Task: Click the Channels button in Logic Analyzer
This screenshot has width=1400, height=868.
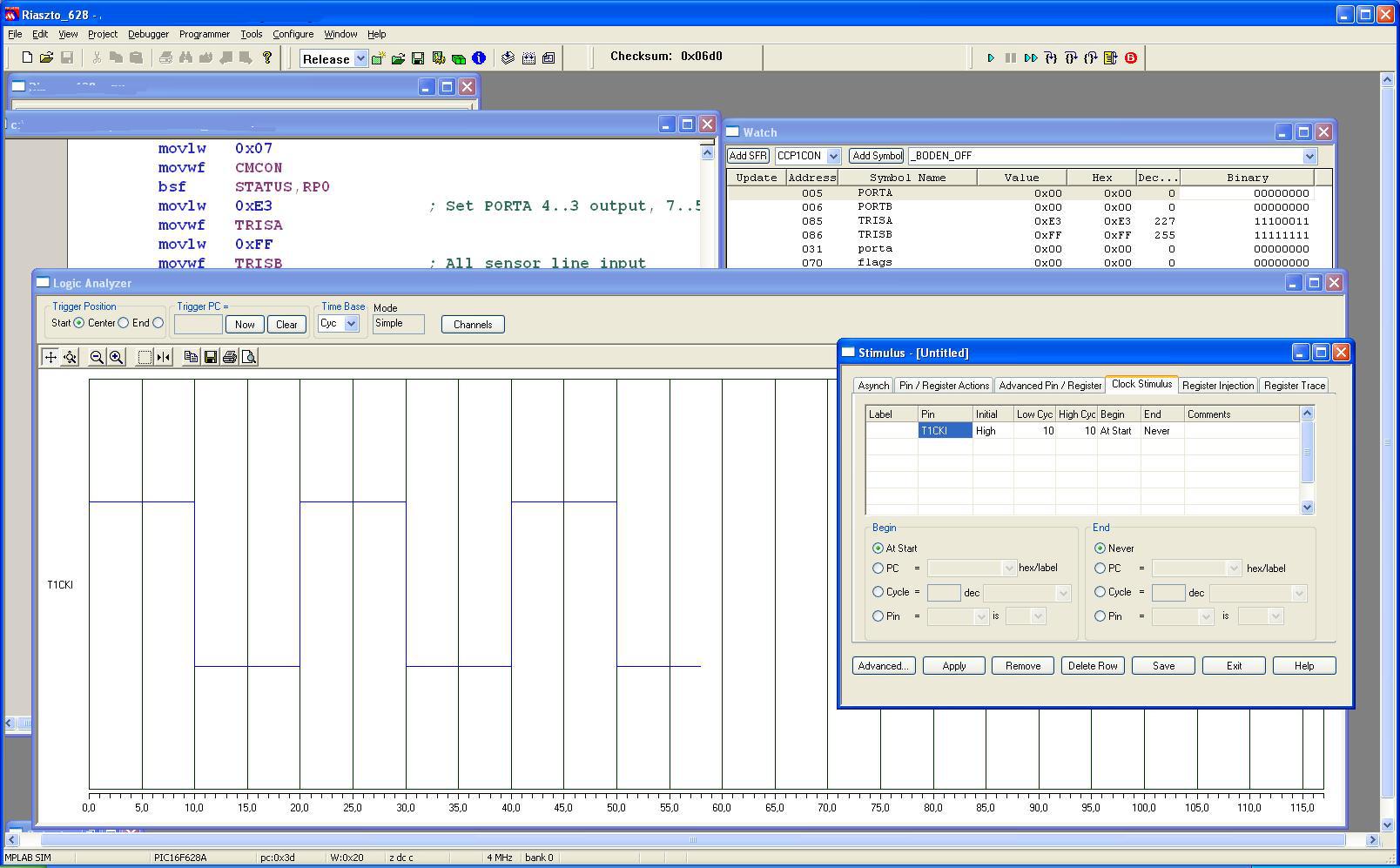Action: pos(473,325)
